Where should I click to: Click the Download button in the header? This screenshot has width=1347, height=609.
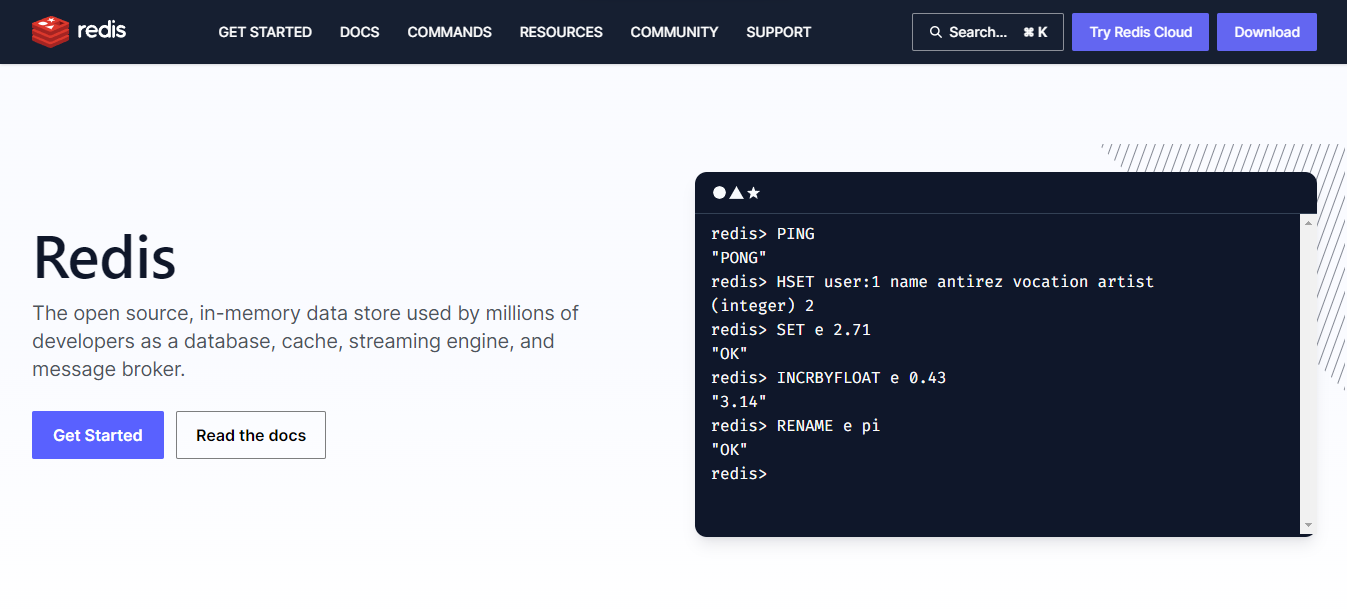(x=1266, y=32)
